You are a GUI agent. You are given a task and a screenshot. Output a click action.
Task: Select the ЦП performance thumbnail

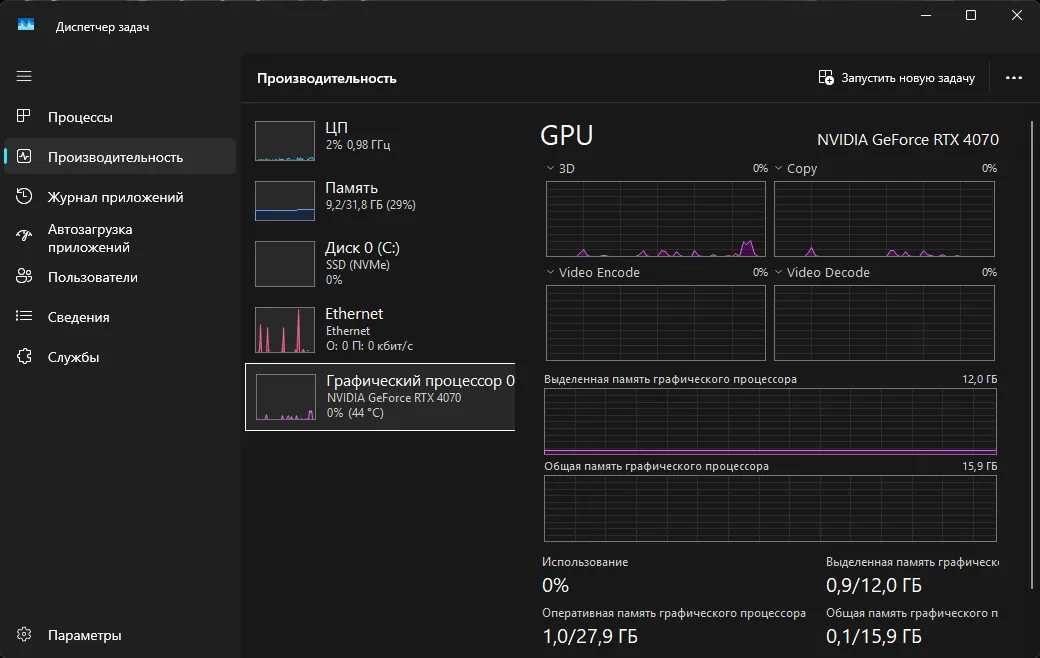coord(285,141)
